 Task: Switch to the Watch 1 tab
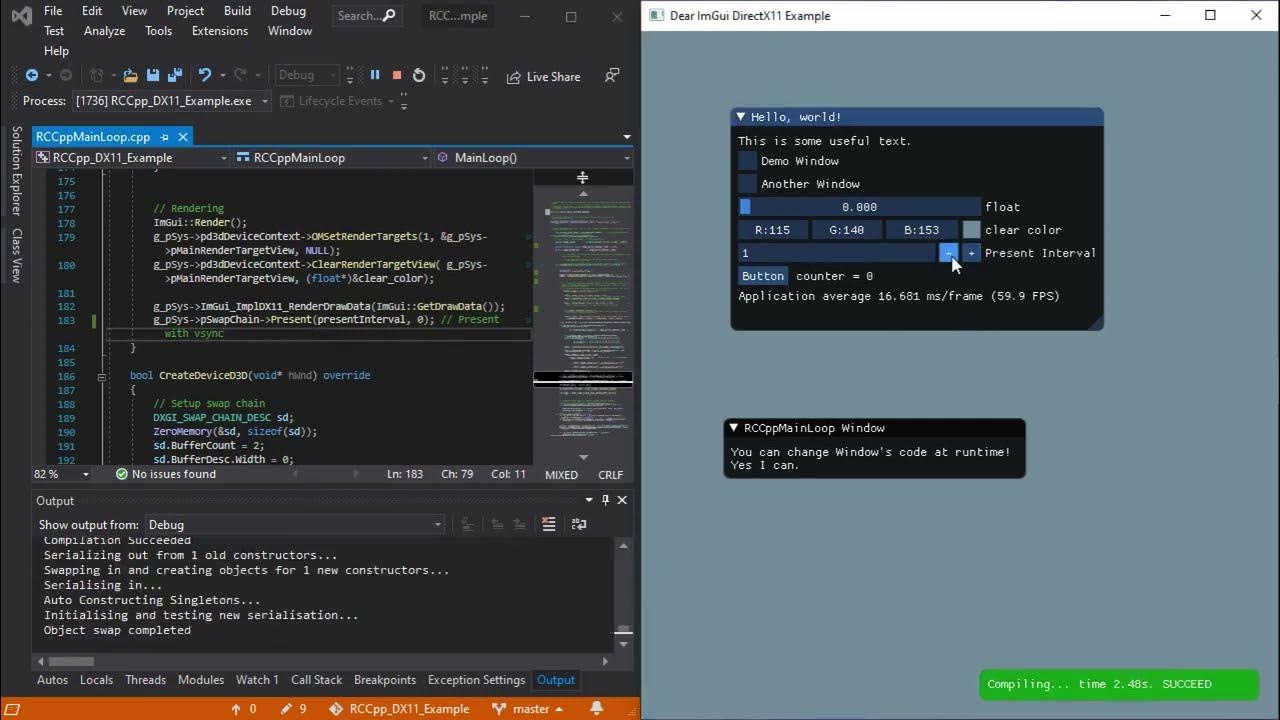pos(257,680)
